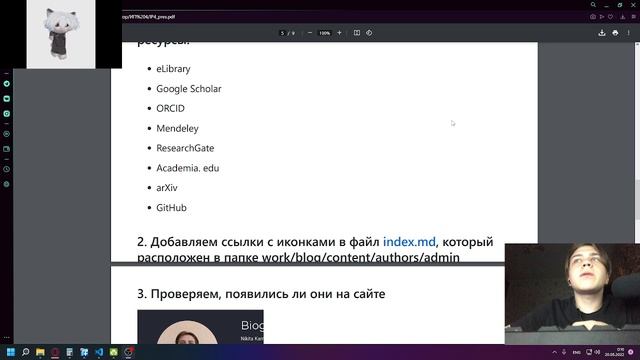The height and width of the screenshot is (360, 640).
Task: Click the webcam video overlay
Action: point(572,294)
